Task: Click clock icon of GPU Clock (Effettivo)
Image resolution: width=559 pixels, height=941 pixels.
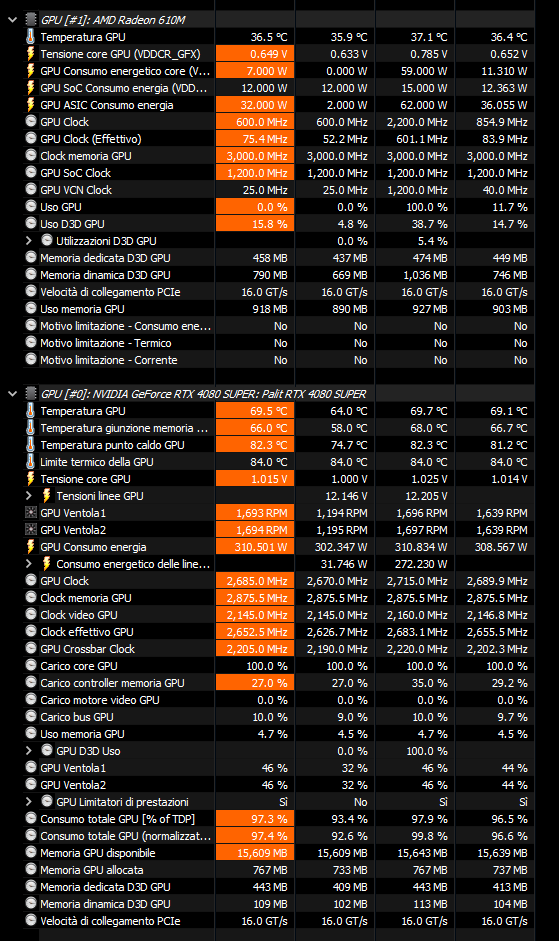Action: (x=31, y=138)
